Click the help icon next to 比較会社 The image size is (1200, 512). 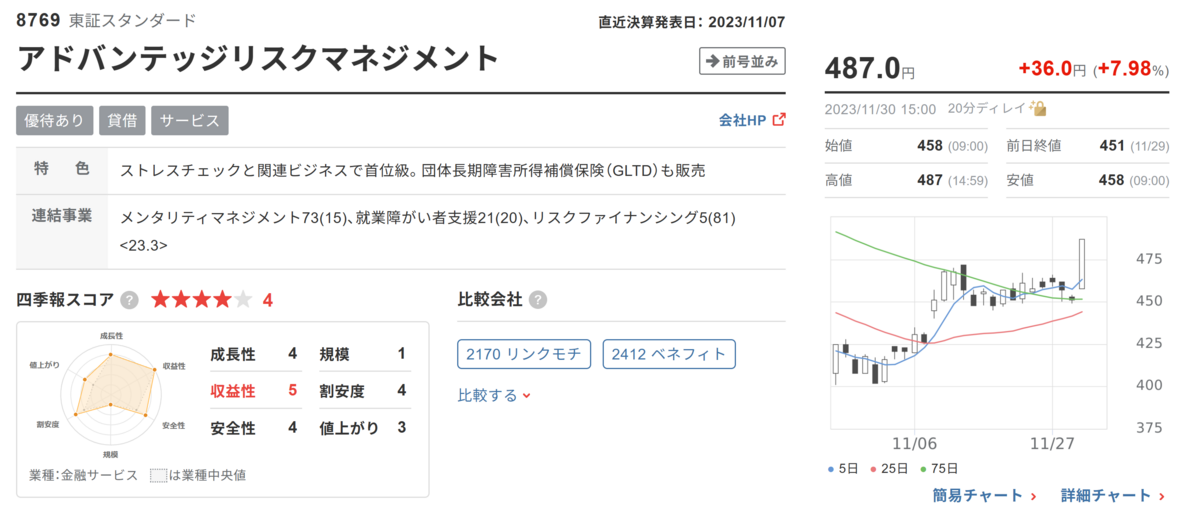pos(538,299)
